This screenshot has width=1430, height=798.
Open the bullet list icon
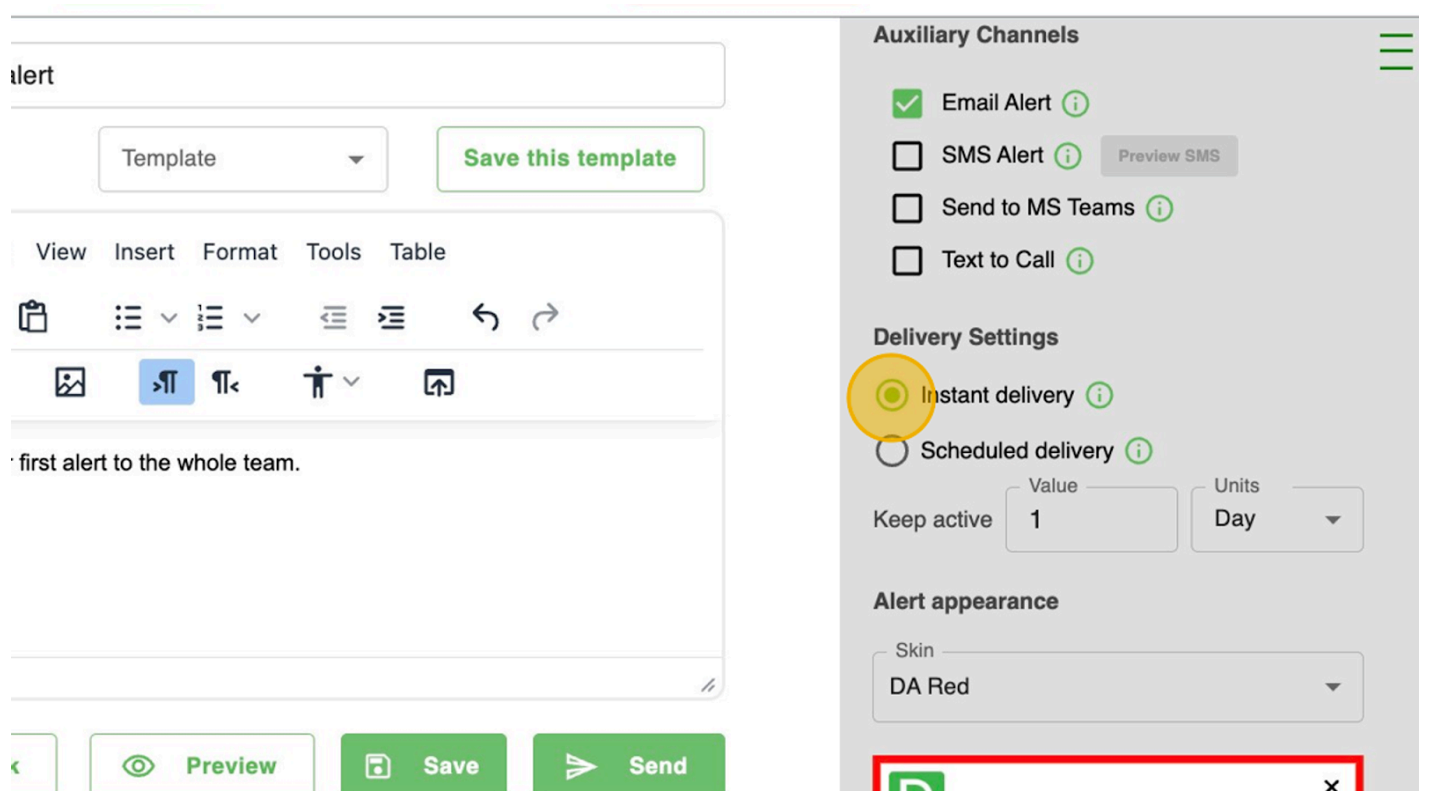click(x=129, y=318)
